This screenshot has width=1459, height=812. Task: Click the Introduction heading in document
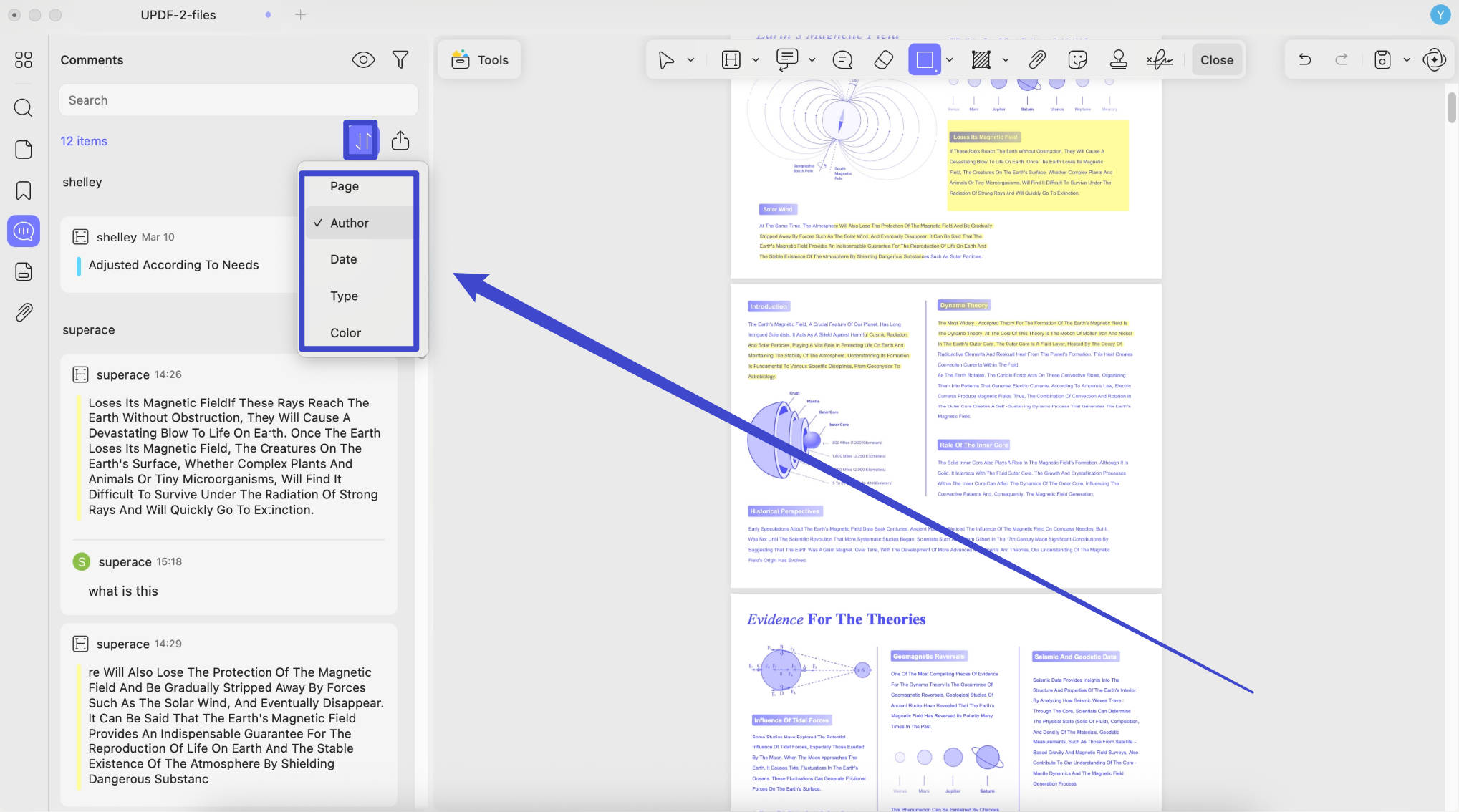click(x=769, y=306)
